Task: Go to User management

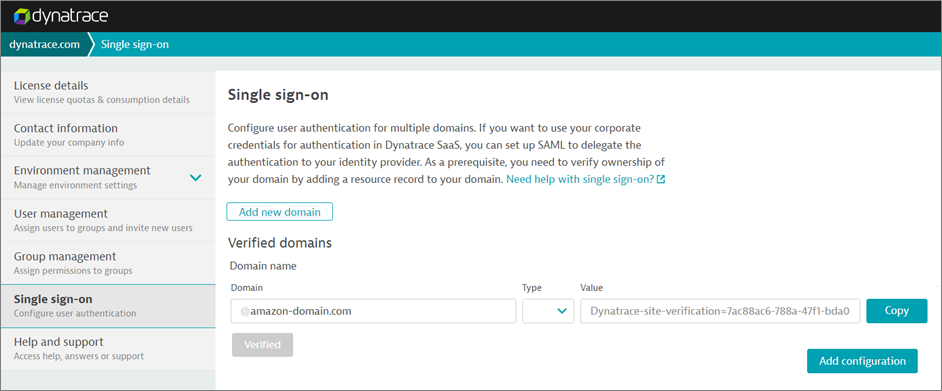Action: [108, 220]
